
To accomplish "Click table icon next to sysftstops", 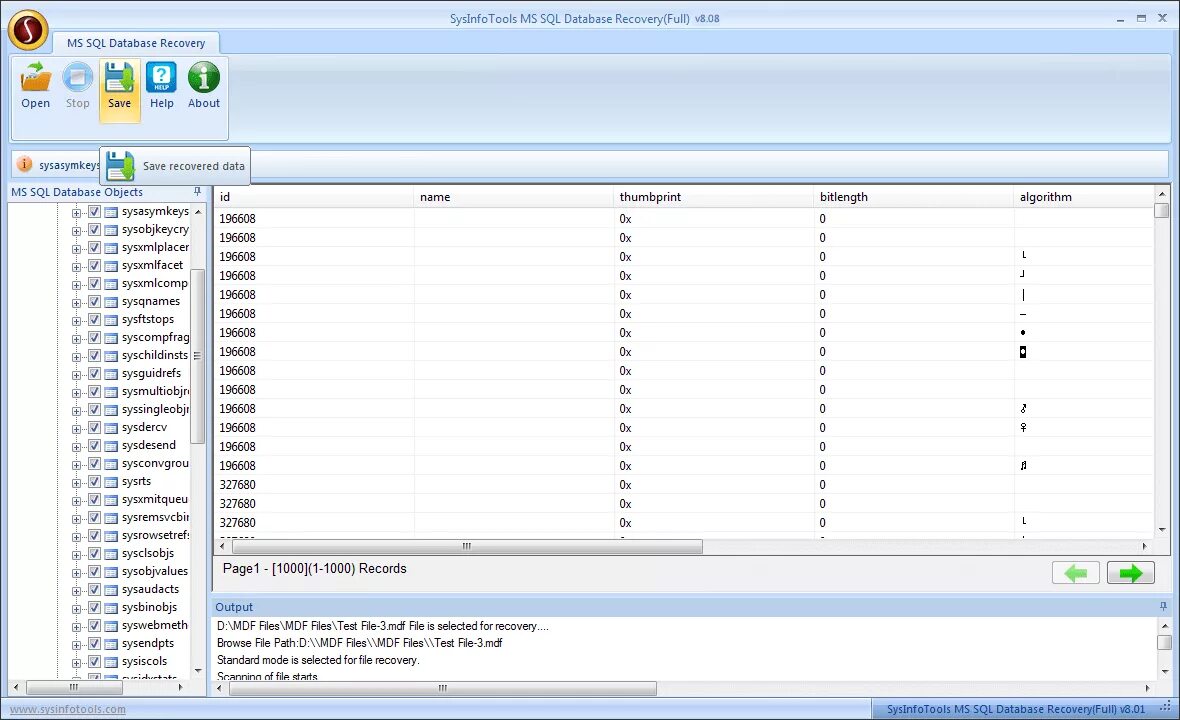I will [111, 321].
